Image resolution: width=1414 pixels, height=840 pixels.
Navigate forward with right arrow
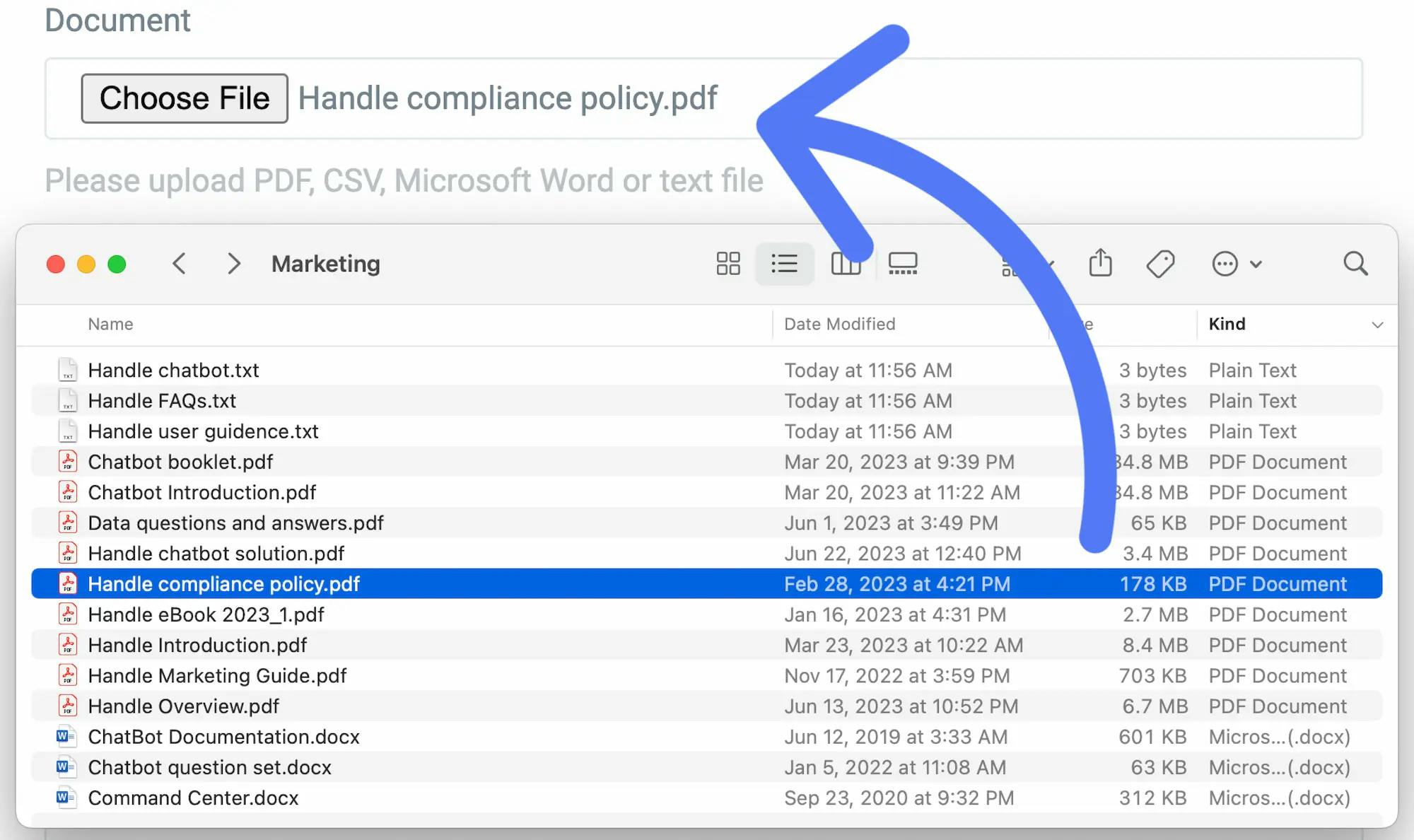tap(232, 263)
